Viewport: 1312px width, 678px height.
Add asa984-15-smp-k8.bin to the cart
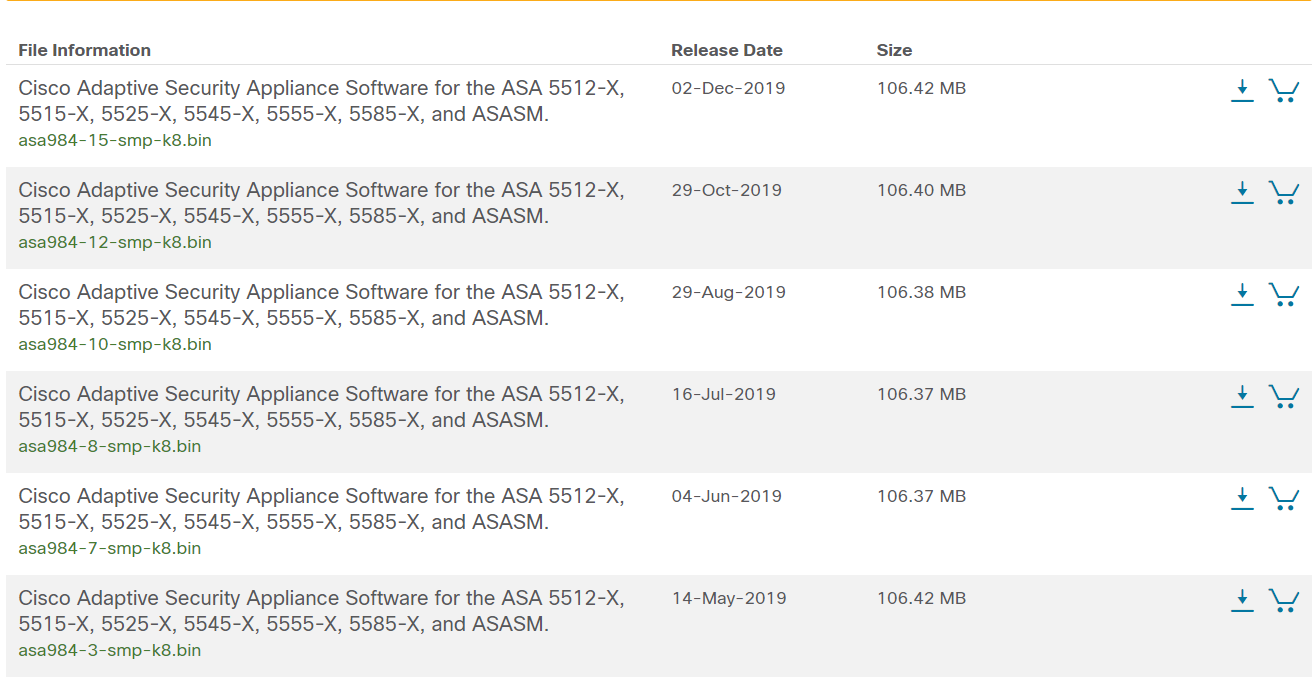pos(1285,89)
